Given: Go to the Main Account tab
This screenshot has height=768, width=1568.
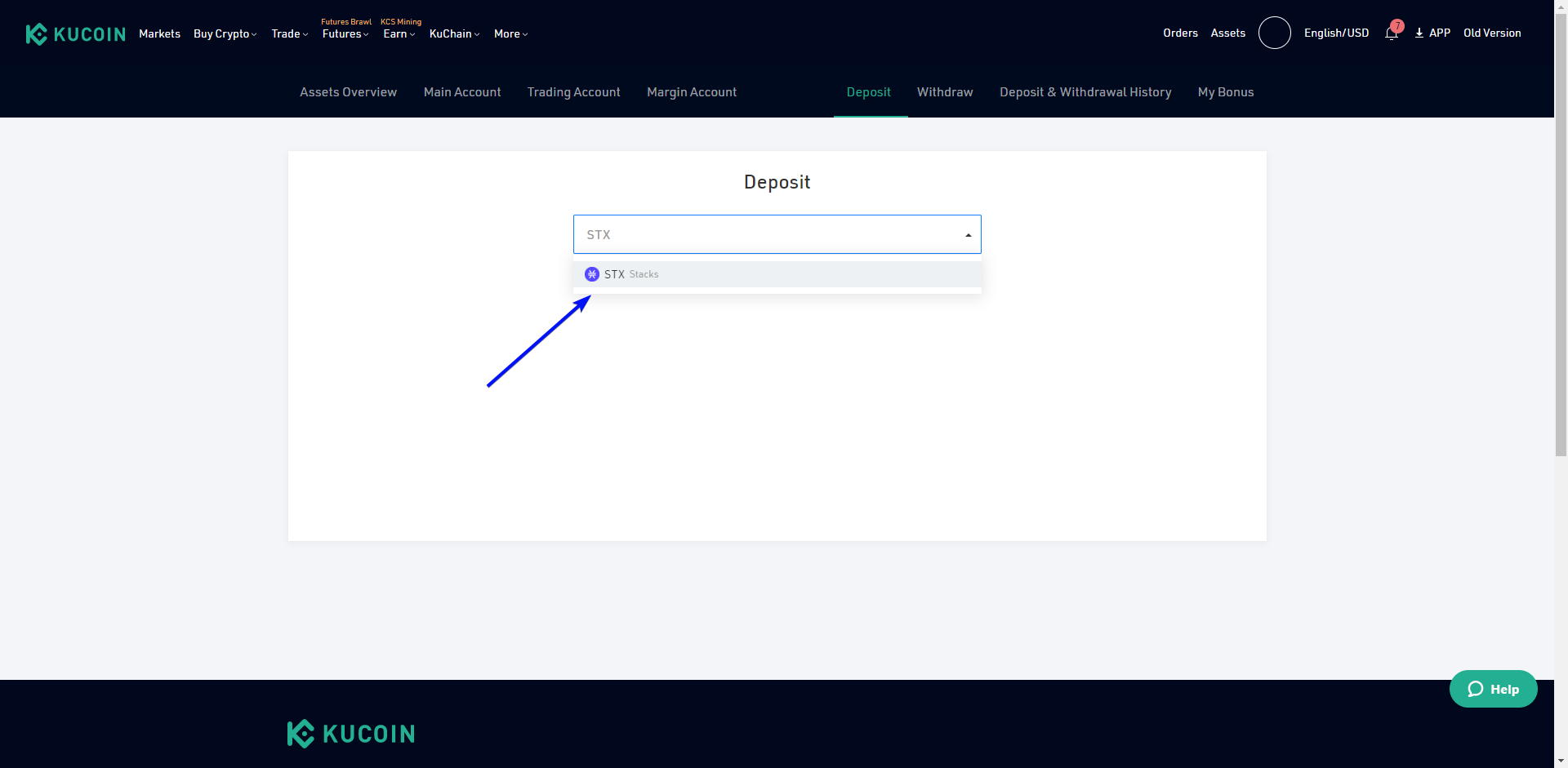Looking at the screenshot, I should point(462,92).
